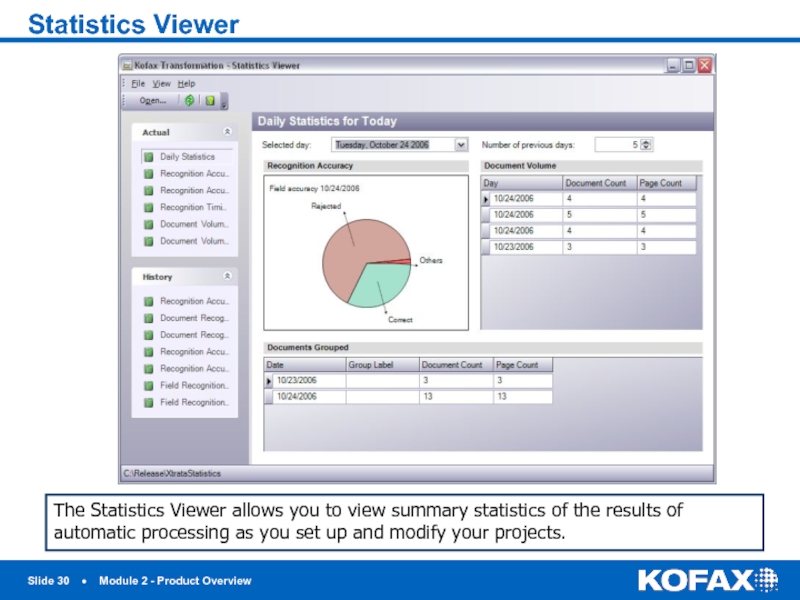This screenshot has height=600, width=800.
Task: Click the Others chart label
Action: (431, 260)
